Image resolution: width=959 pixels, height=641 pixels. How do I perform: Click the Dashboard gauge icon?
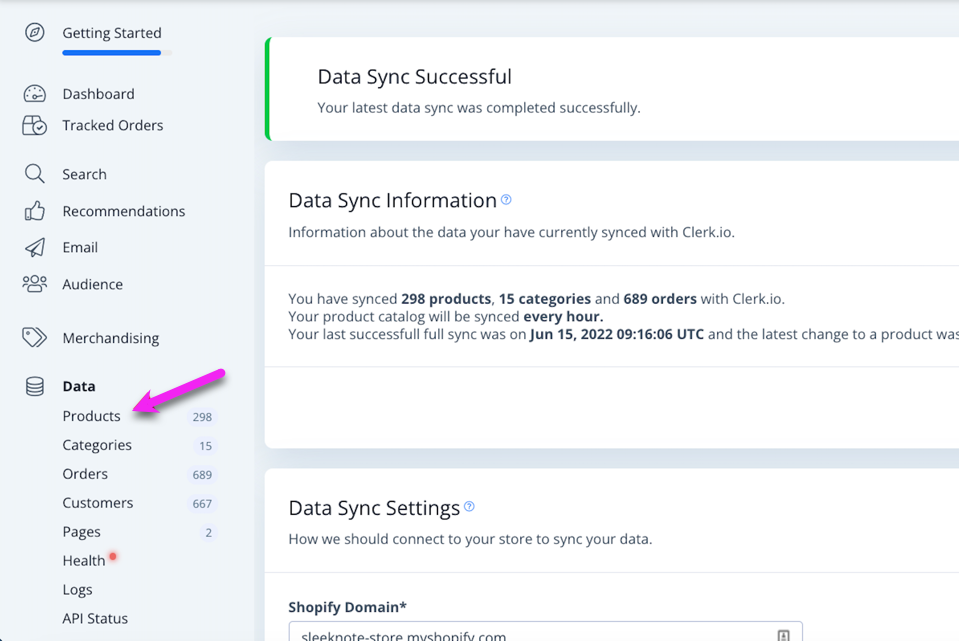35,94
